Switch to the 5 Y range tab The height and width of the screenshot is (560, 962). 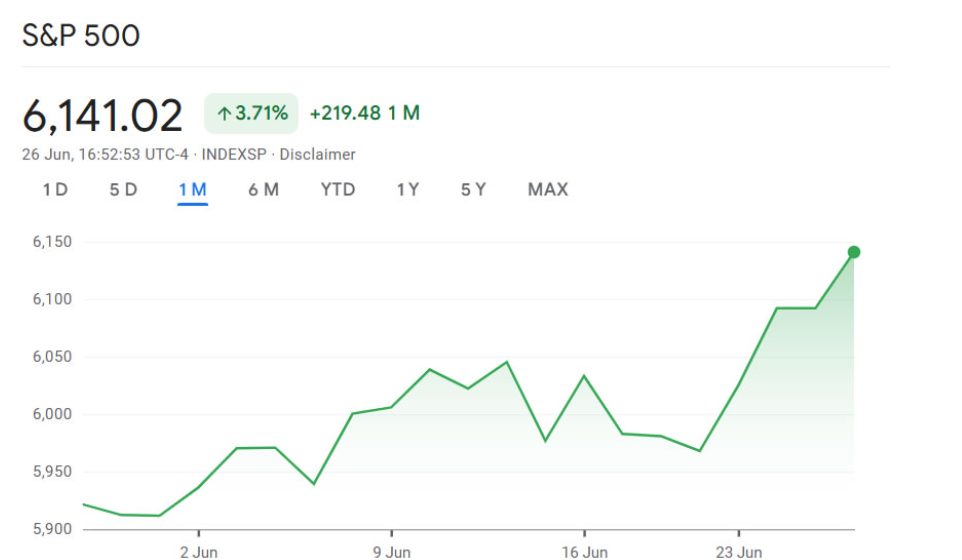[474, 190]
